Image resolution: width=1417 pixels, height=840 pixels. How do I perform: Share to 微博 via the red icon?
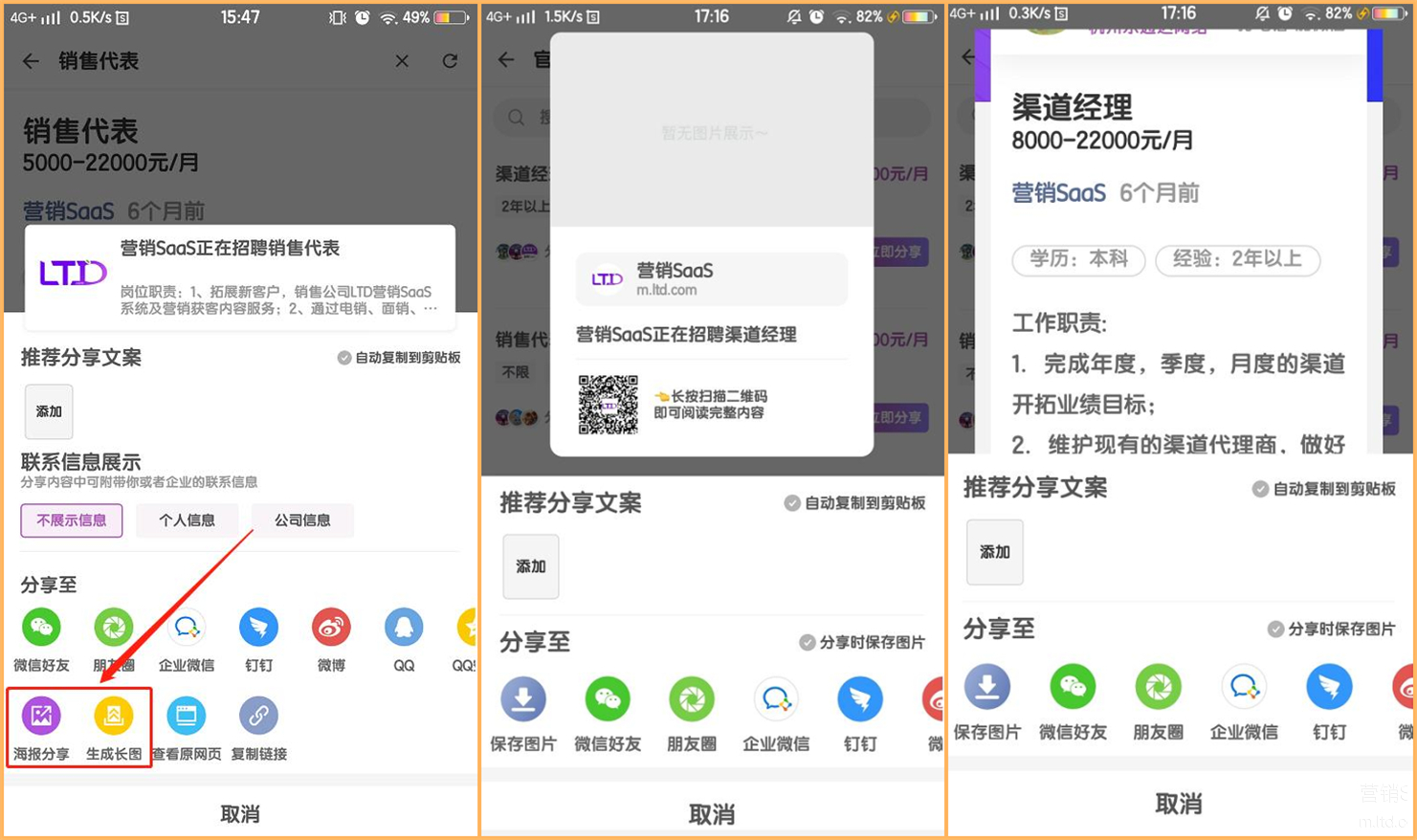331,629
